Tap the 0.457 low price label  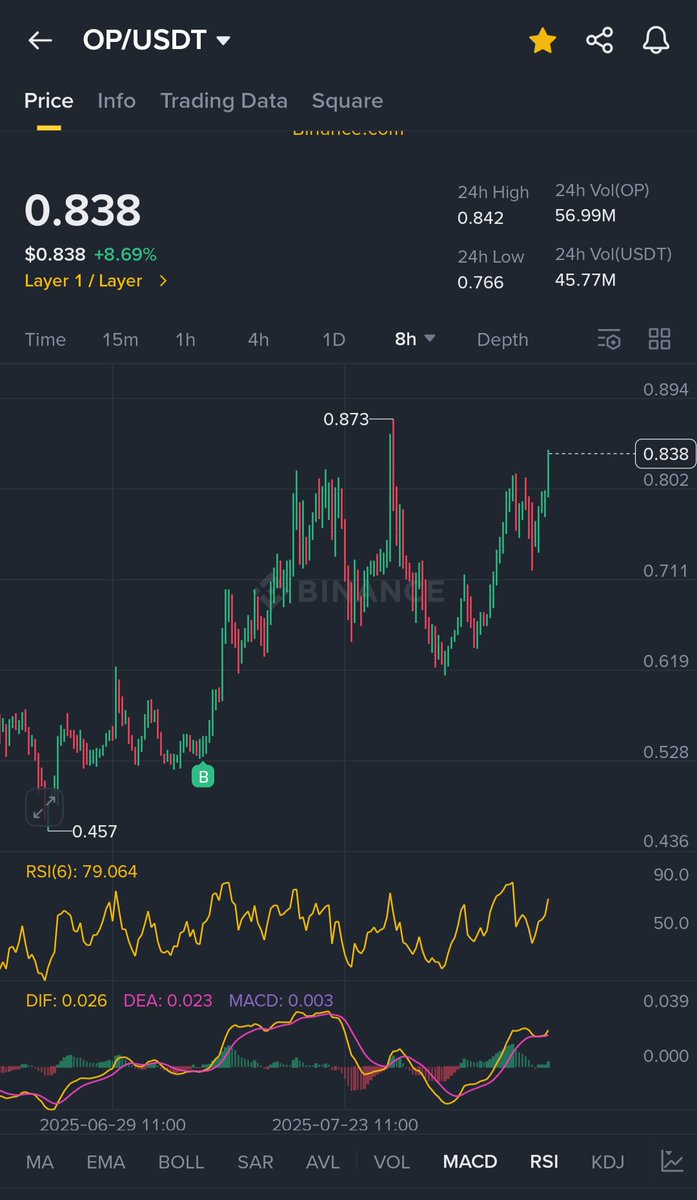[x=95, y=831]
